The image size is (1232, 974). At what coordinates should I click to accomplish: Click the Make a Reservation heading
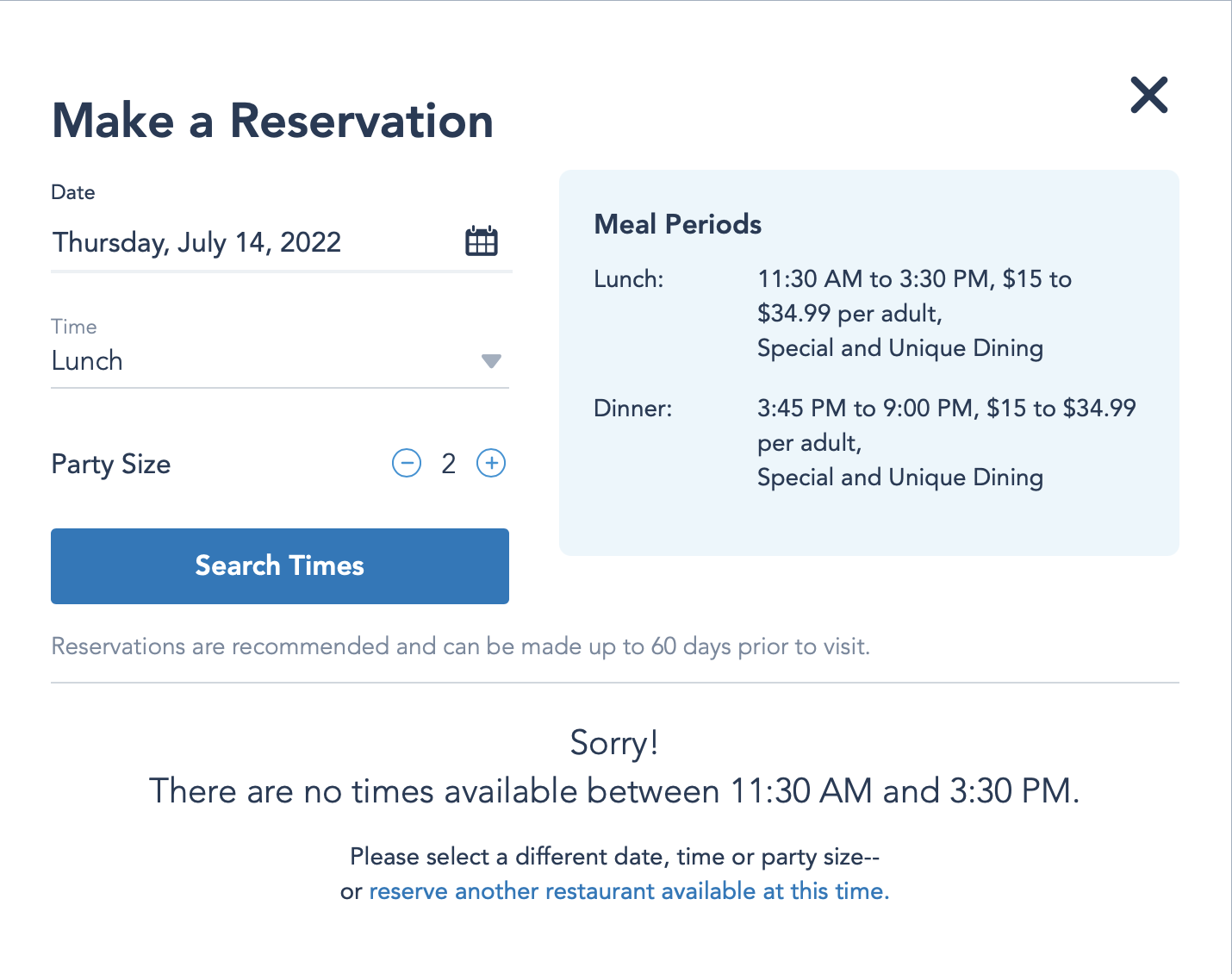272,121
